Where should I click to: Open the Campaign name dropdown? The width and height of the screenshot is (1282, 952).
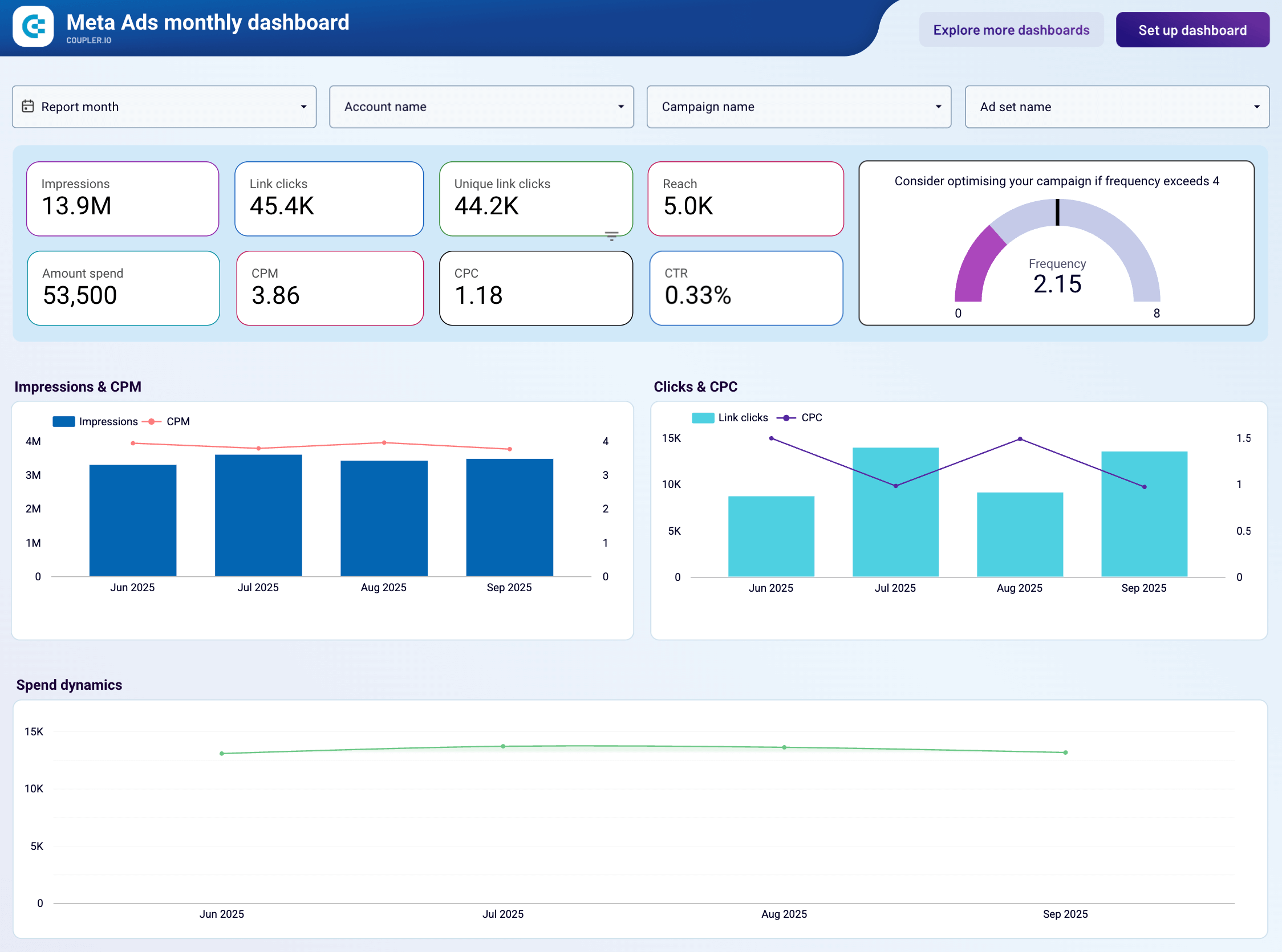point(798,107)
